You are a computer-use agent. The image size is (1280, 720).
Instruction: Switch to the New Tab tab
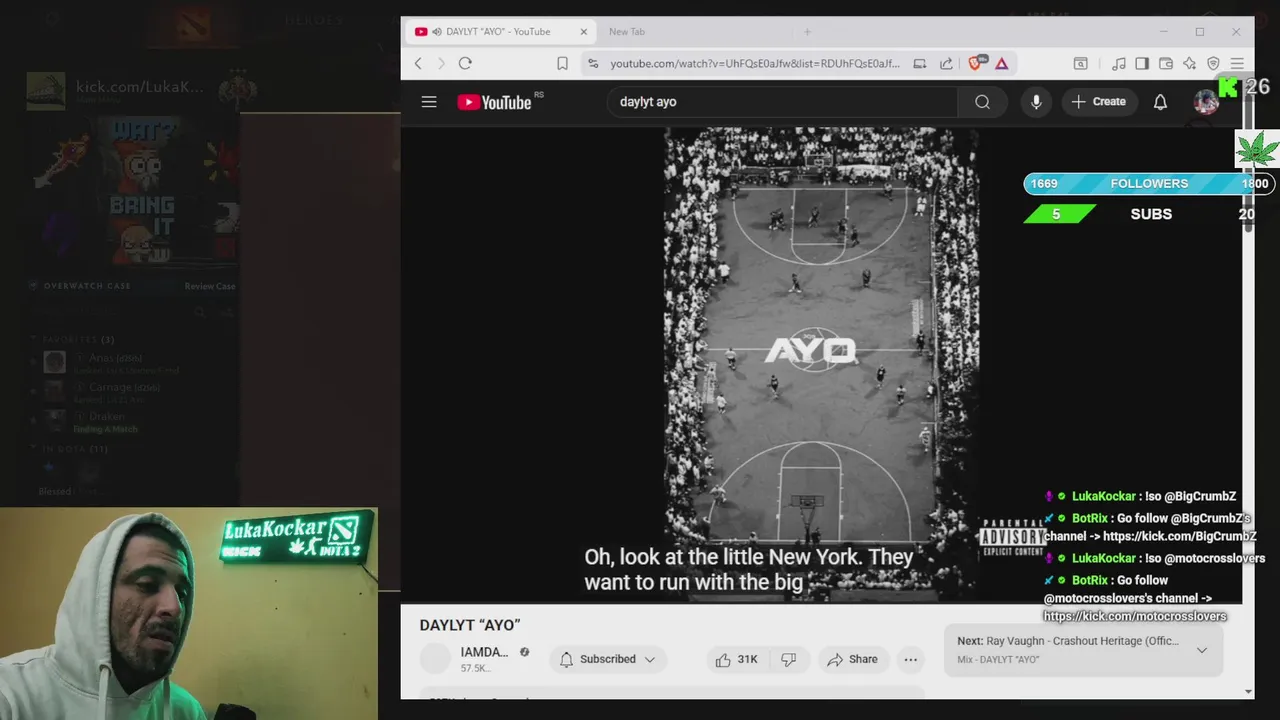coord(627,32)
